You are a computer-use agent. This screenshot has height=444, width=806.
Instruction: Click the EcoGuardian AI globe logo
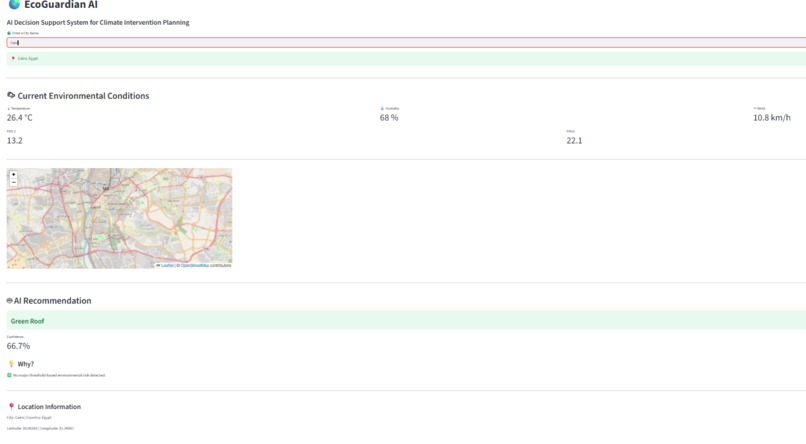pos(14,5)
